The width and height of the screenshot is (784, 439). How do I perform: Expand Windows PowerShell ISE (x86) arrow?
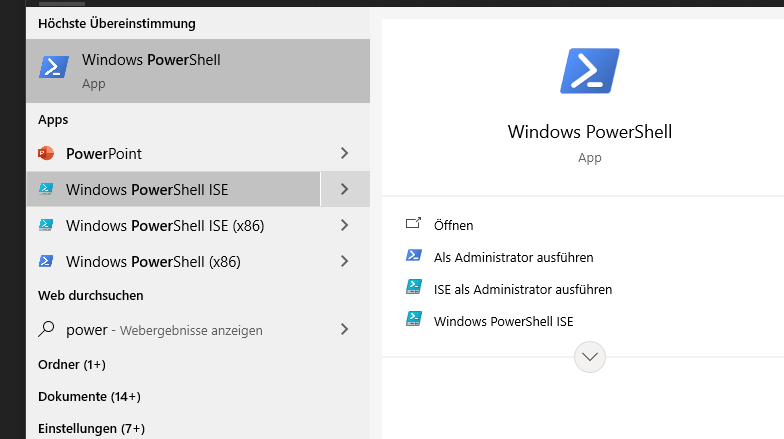coord(344,225)
